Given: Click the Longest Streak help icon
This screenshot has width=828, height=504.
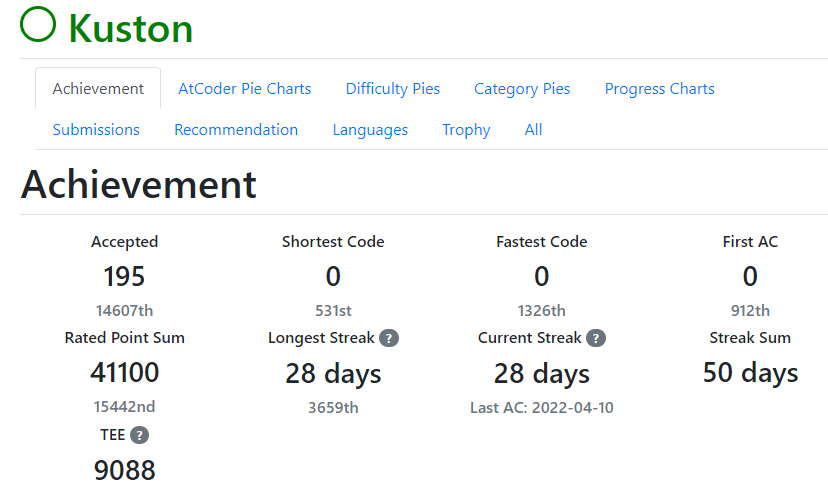Looking at the screenshot, I should pyautogui.click(x=389, y=338).
